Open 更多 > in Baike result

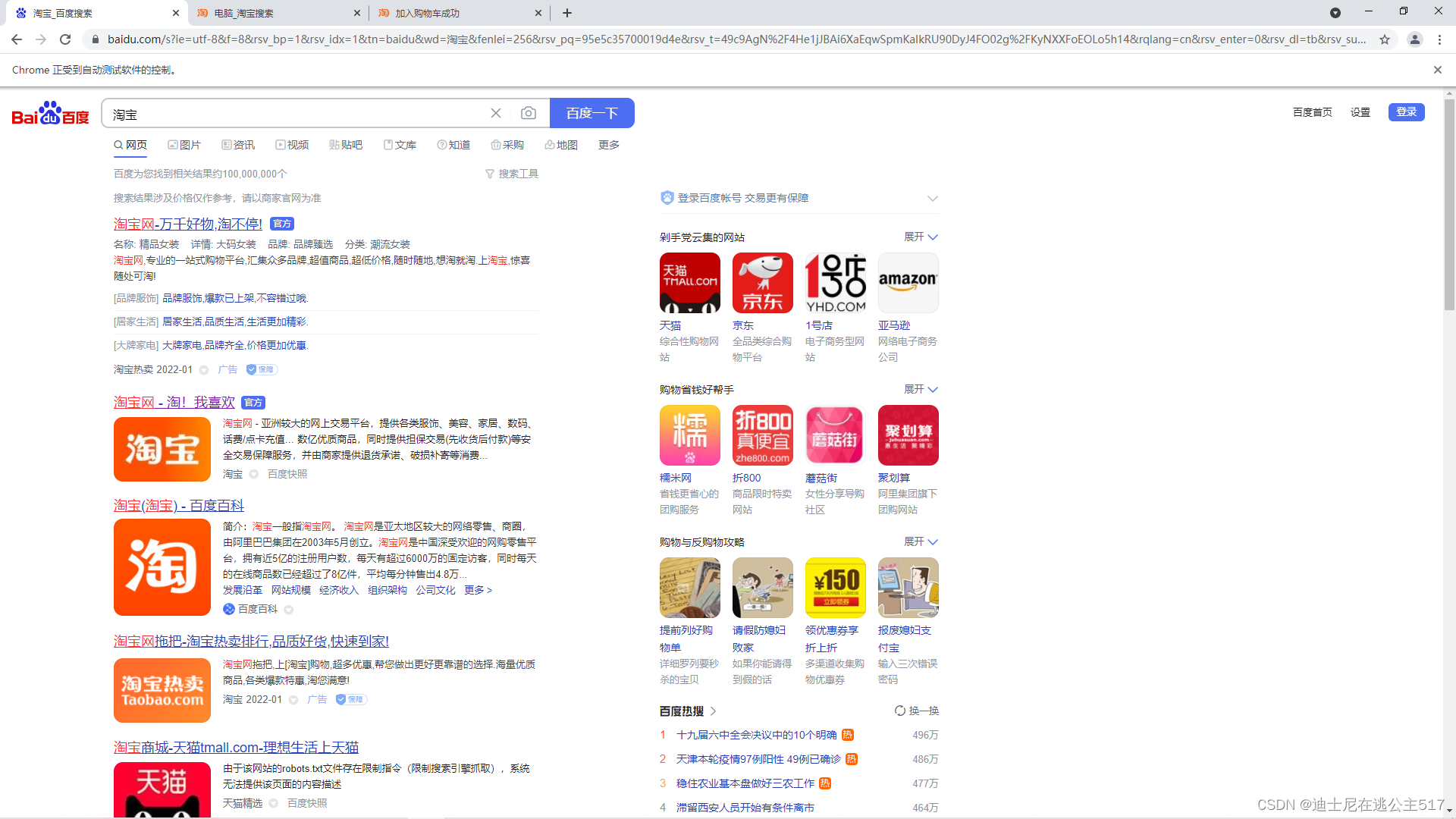pos(478,590)
